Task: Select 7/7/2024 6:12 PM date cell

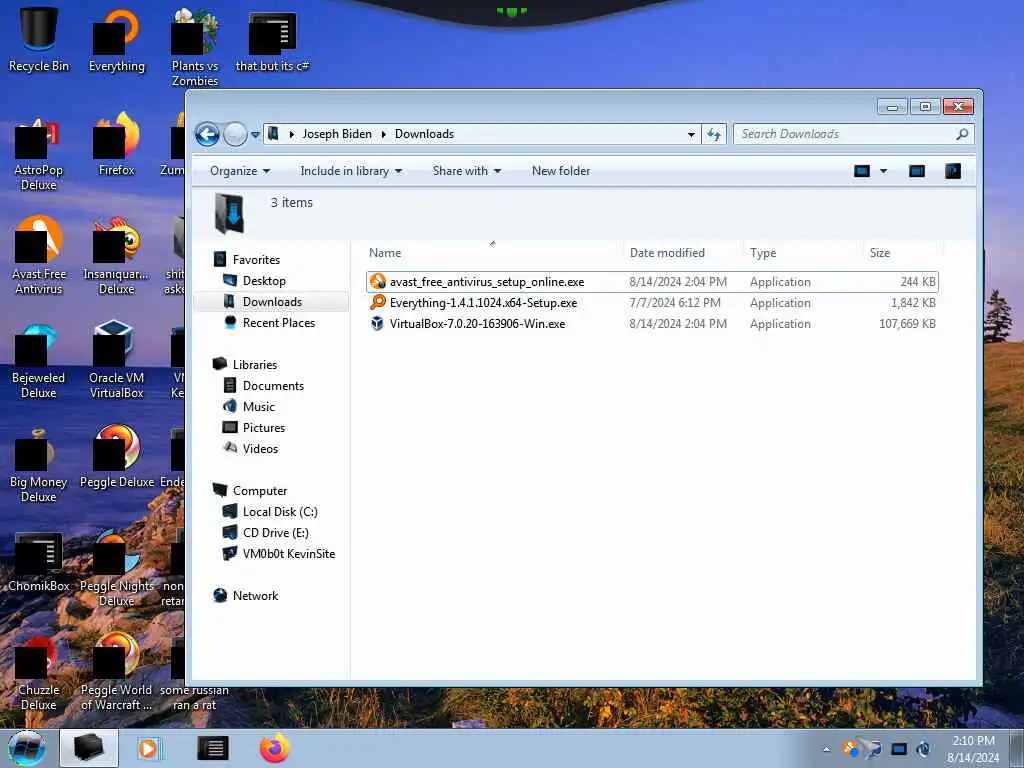Action: tap(675, 303)
